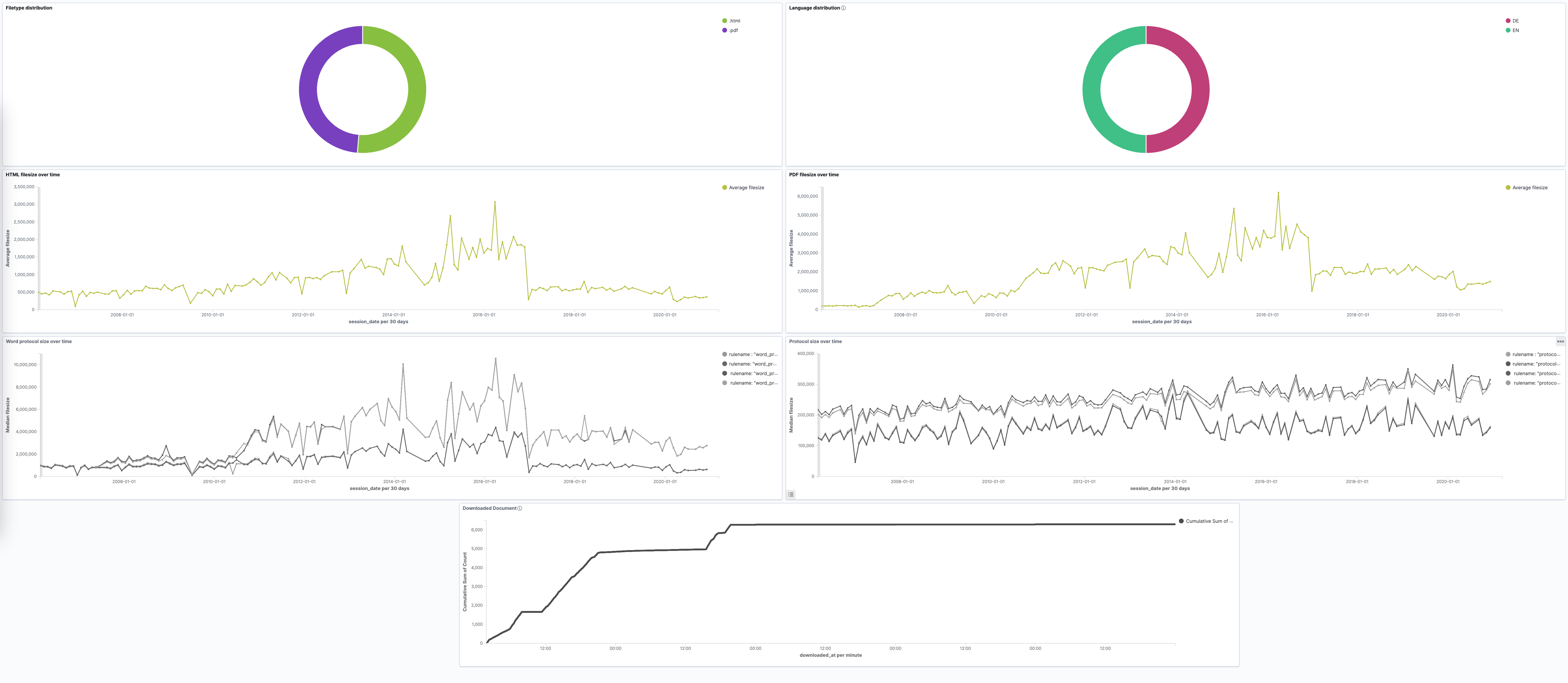Click the .html legend color dot

pos(724,21)
